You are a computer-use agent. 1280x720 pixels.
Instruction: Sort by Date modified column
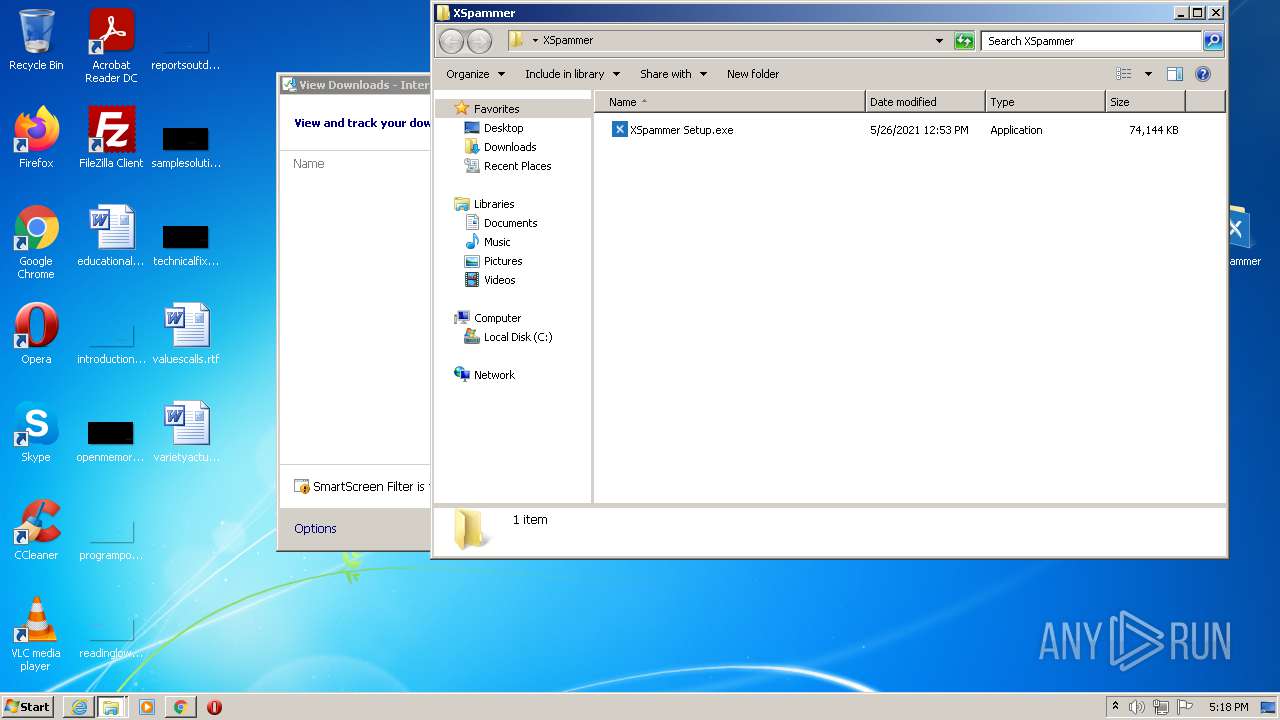(925, 102)
